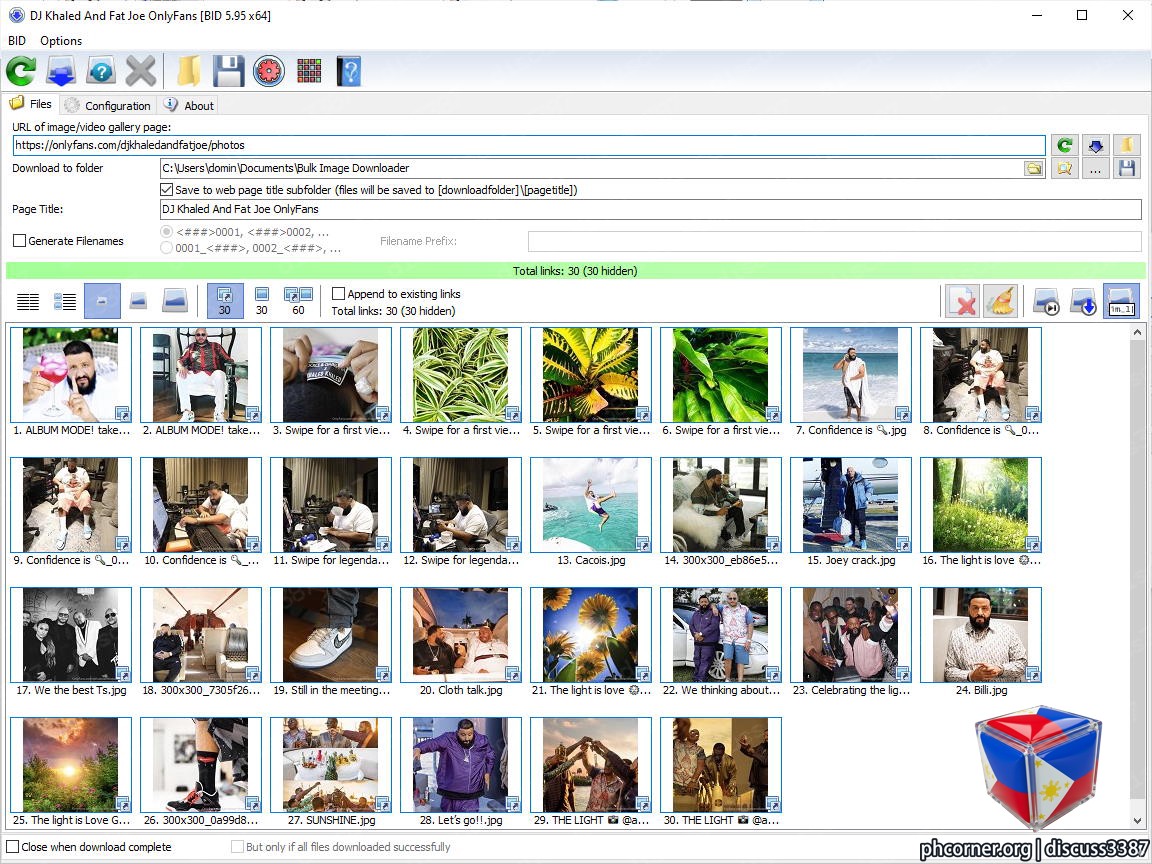Select thumbnail 28 Let's go!!.jpg
The image size is (1152, 864).
point(461,765)
